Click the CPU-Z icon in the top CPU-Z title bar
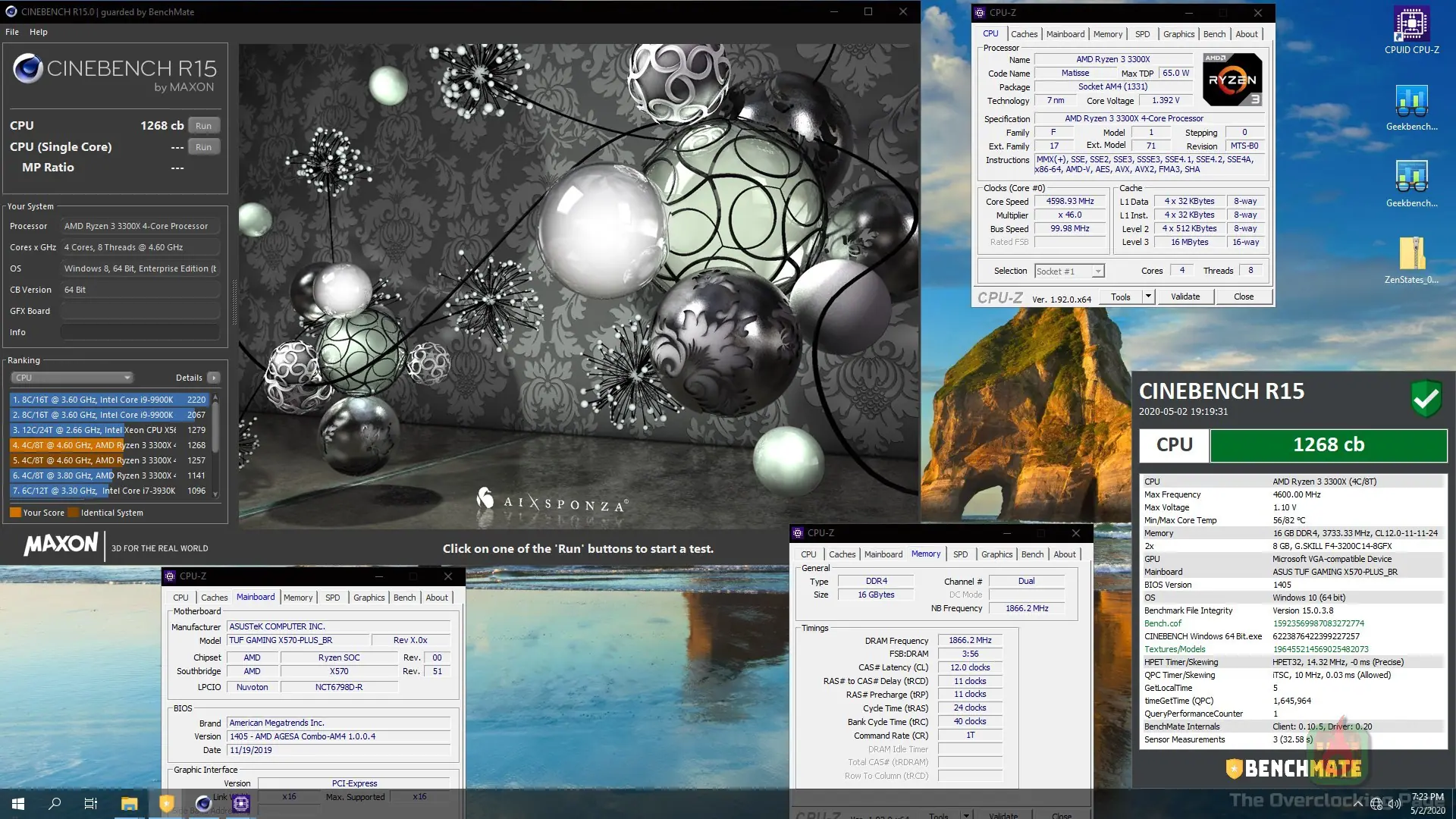 pyautogui.click(x=980, y=12)
